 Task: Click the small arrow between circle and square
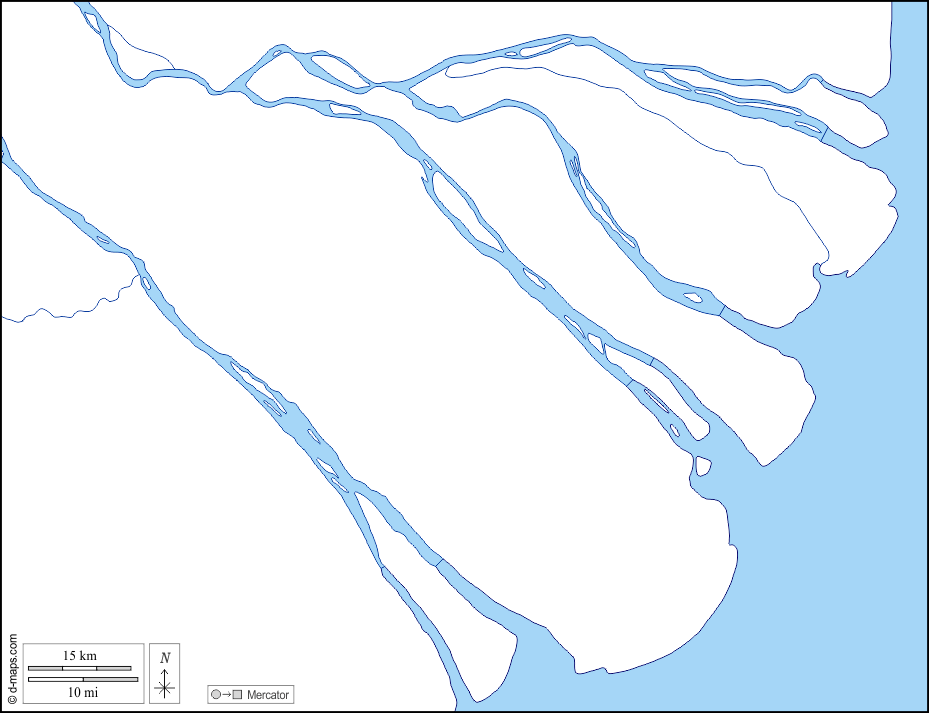click(x=227, y=694)
